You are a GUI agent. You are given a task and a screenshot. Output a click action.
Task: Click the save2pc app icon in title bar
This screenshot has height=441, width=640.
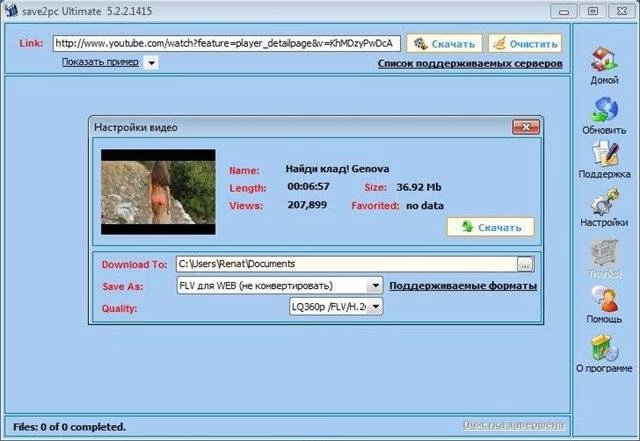click(x=11, y=10)
